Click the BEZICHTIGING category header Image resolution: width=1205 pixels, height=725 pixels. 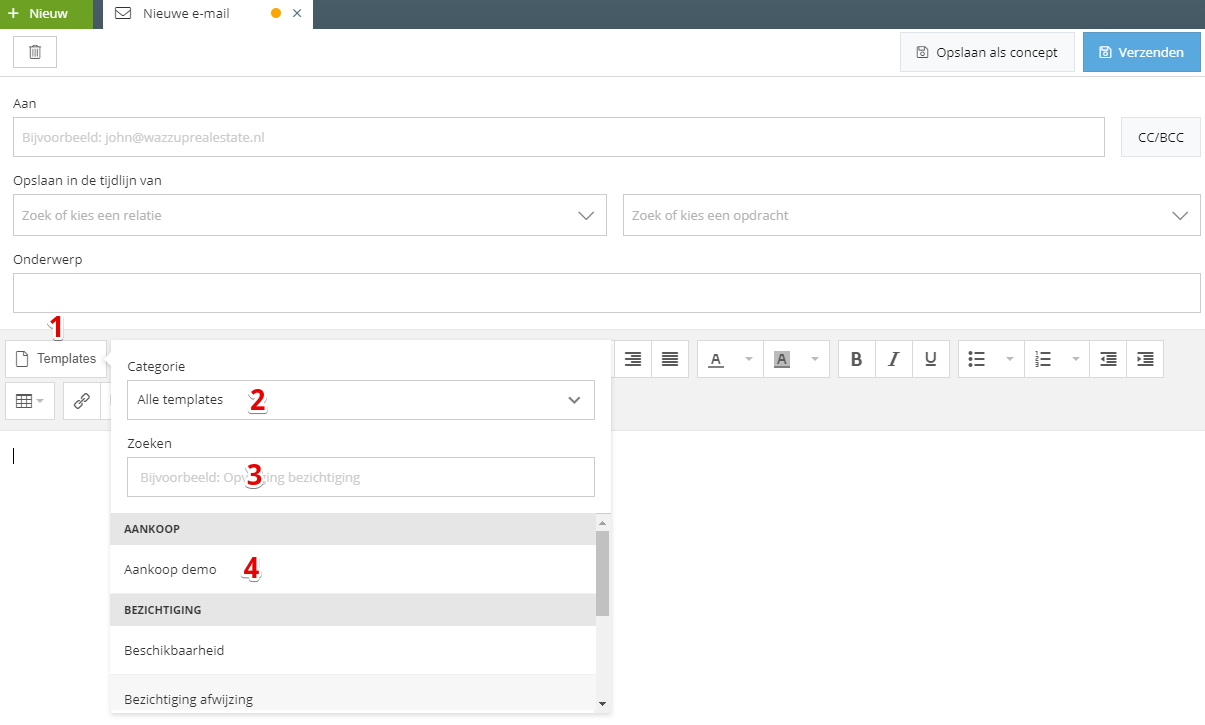353,610
